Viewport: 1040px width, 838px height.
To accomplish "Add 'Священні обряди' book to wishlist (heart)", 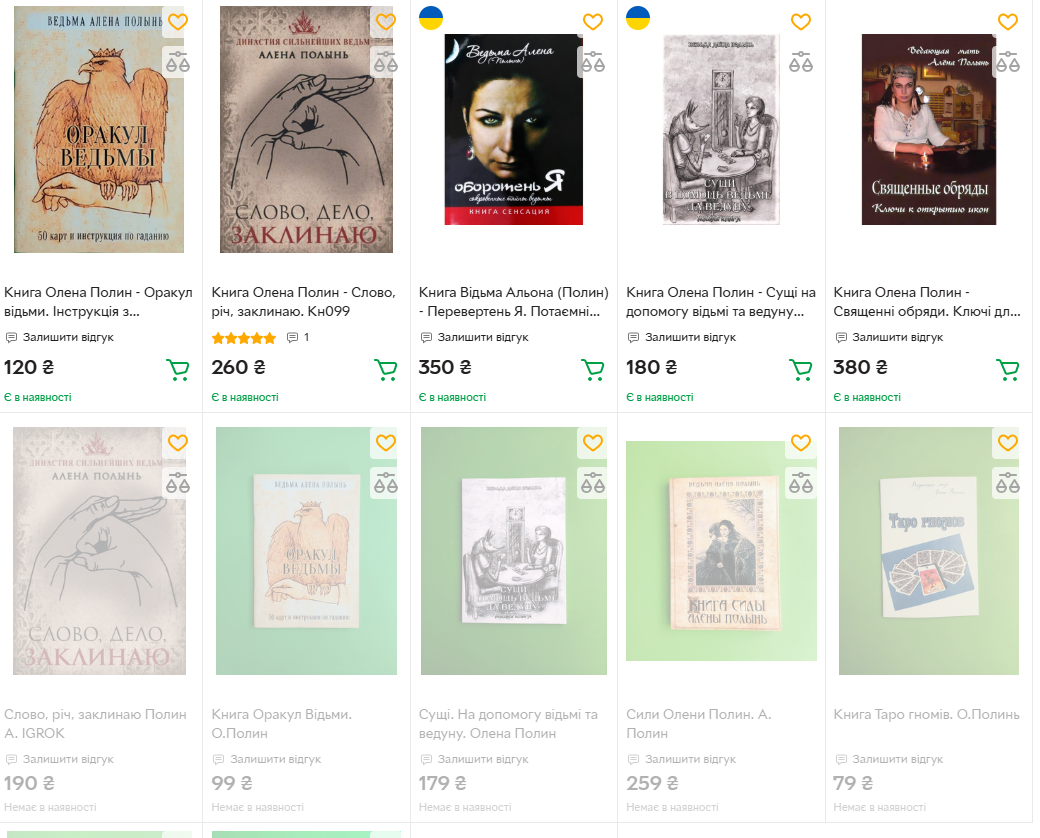I will (1007, 22).
